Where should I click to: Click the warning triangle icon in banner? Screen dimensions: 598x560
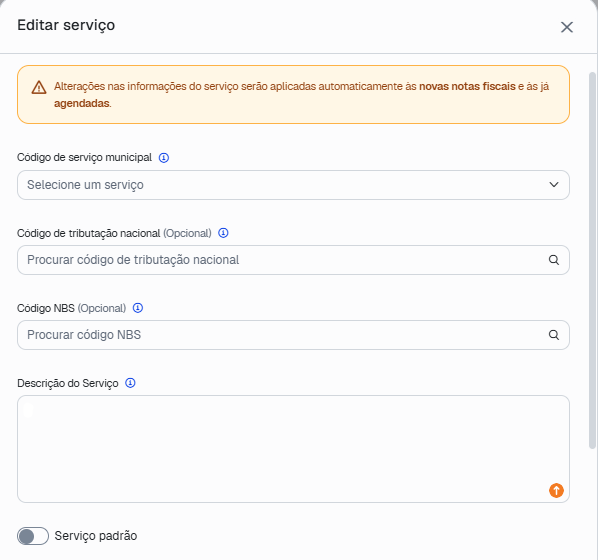(39, 87)
